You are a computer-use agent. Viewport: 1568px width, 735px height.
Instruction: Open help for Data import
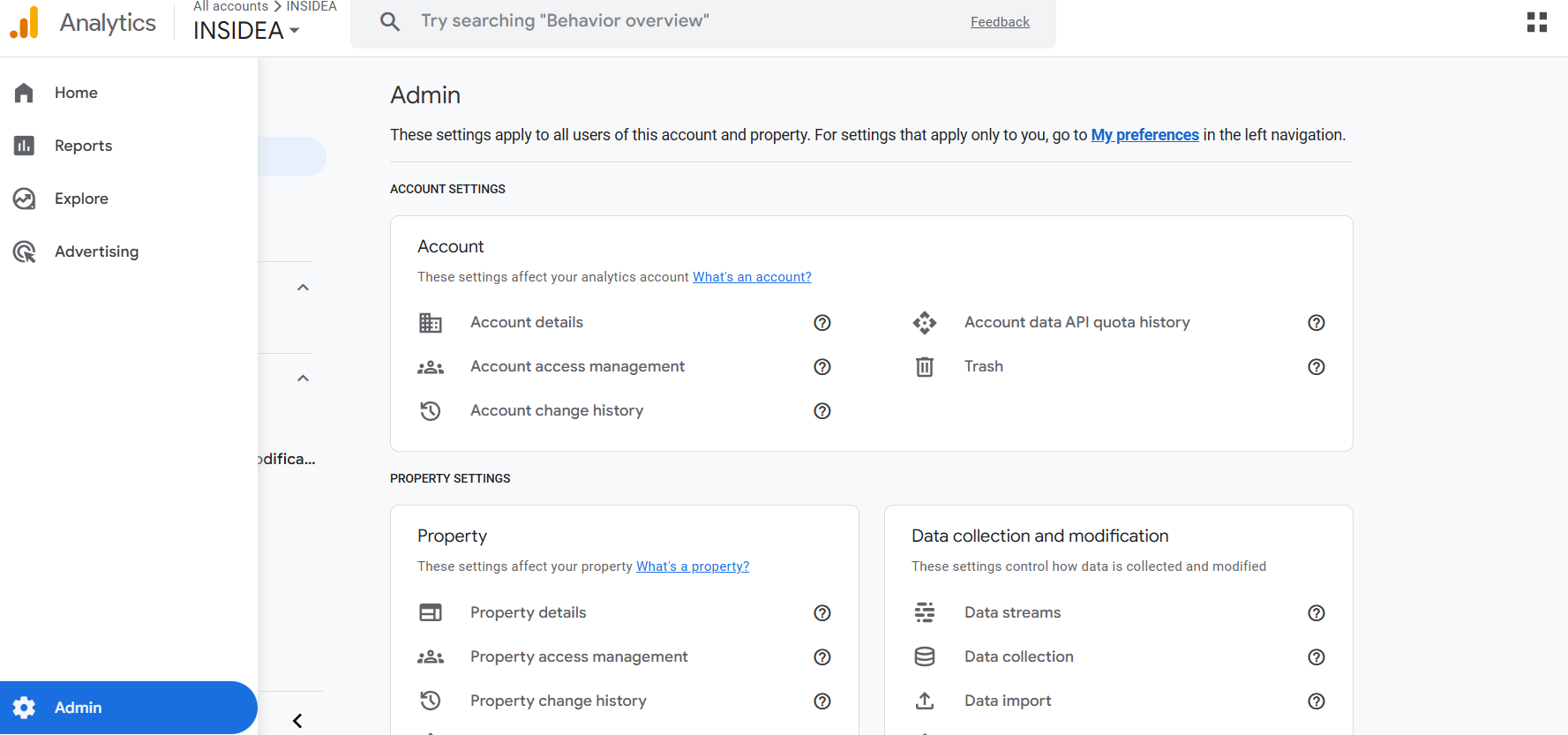point(1317,701)
